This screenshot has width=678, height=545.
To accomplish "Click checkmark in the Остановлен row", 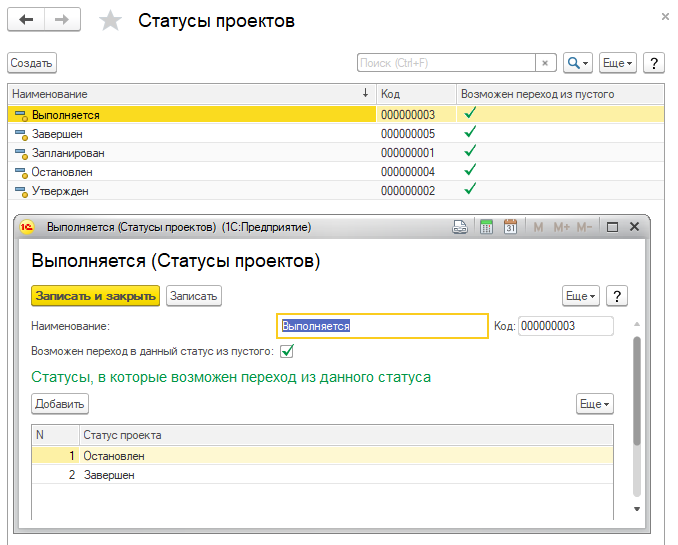I will [x=470, y=170].
